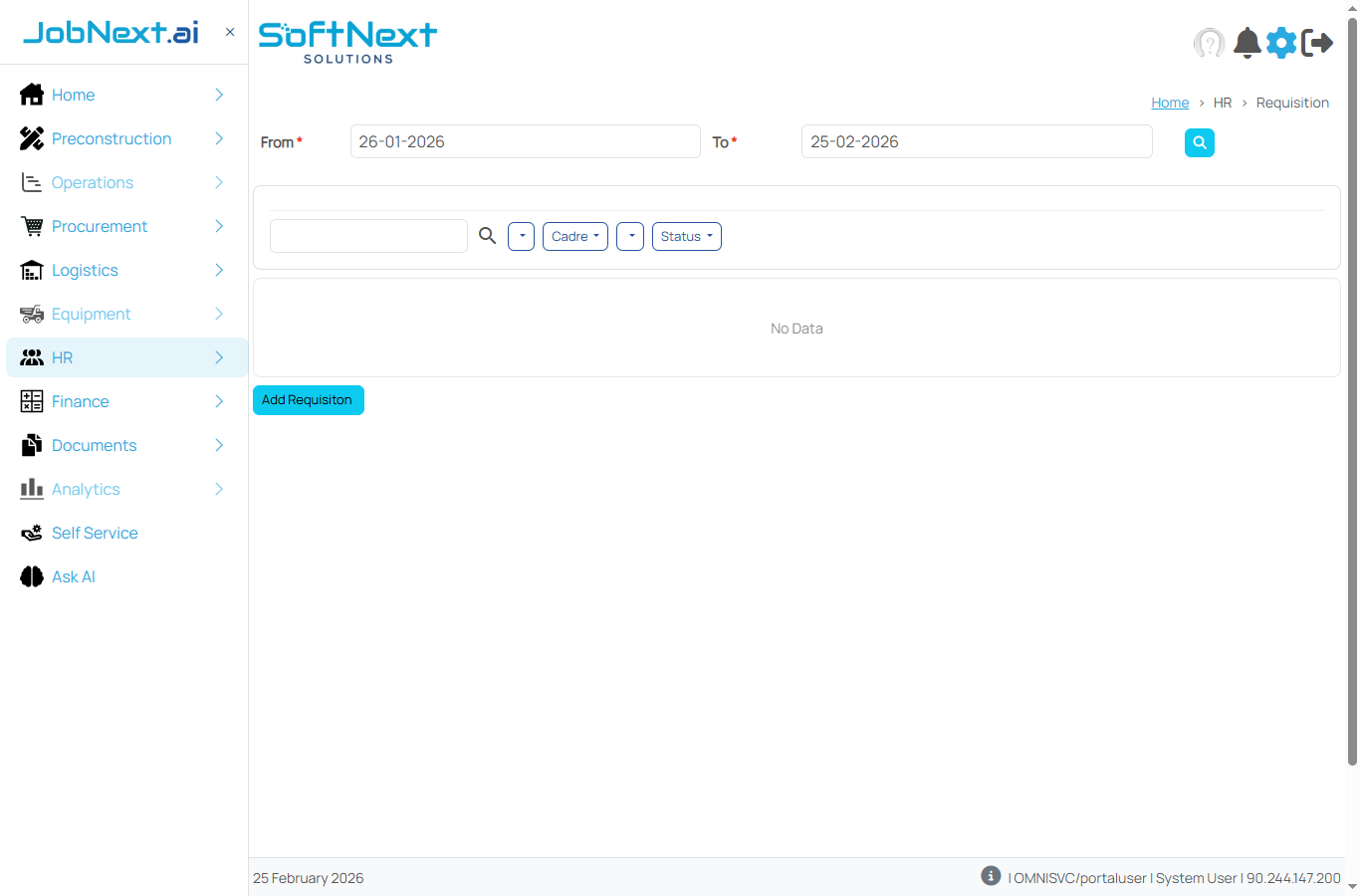Screen dimensions: 1360x896
Task: Open the Status filter dropdown
Action: click(x=686, y=236)
